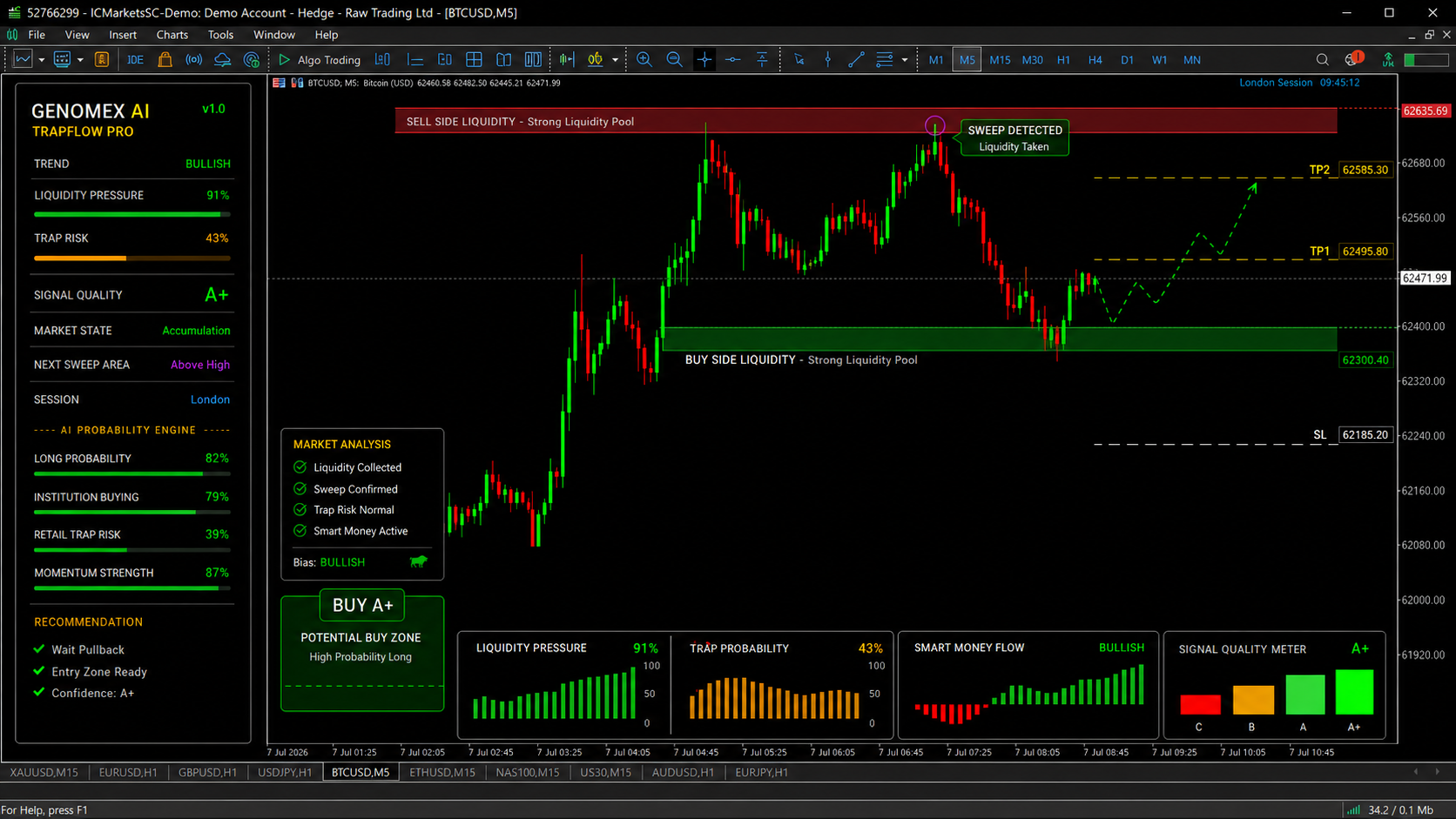Screen dimensions: 1456x819
Task: Click the gold dollar Symbols icon
Action: point(101,59)
